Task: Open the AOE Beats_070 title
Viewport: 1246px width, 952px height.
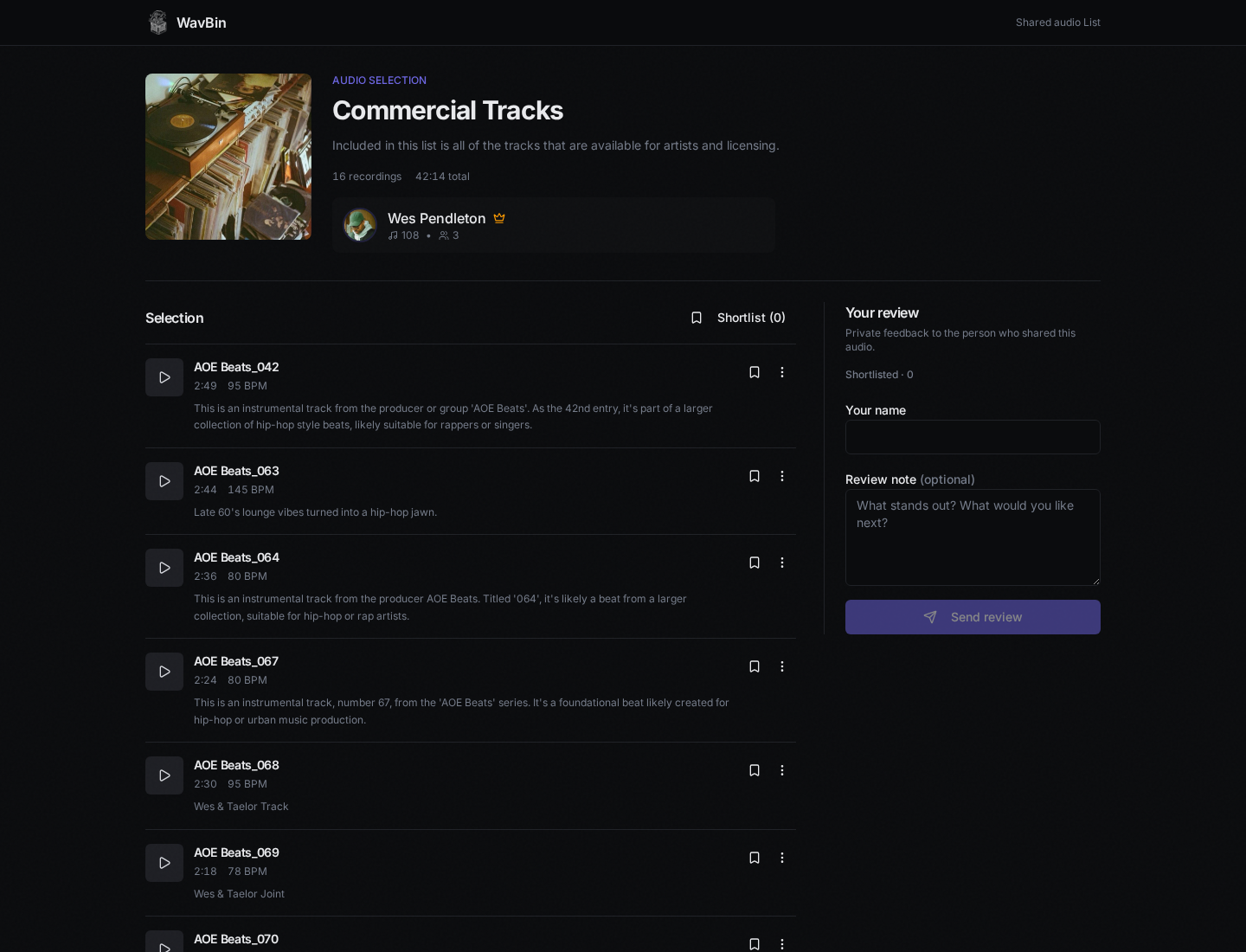Action: point(236,939)
